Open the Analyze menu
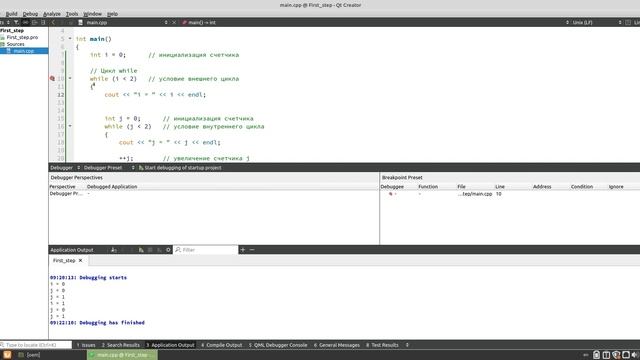Screen dimensions: 640x360 click(52, 14)
